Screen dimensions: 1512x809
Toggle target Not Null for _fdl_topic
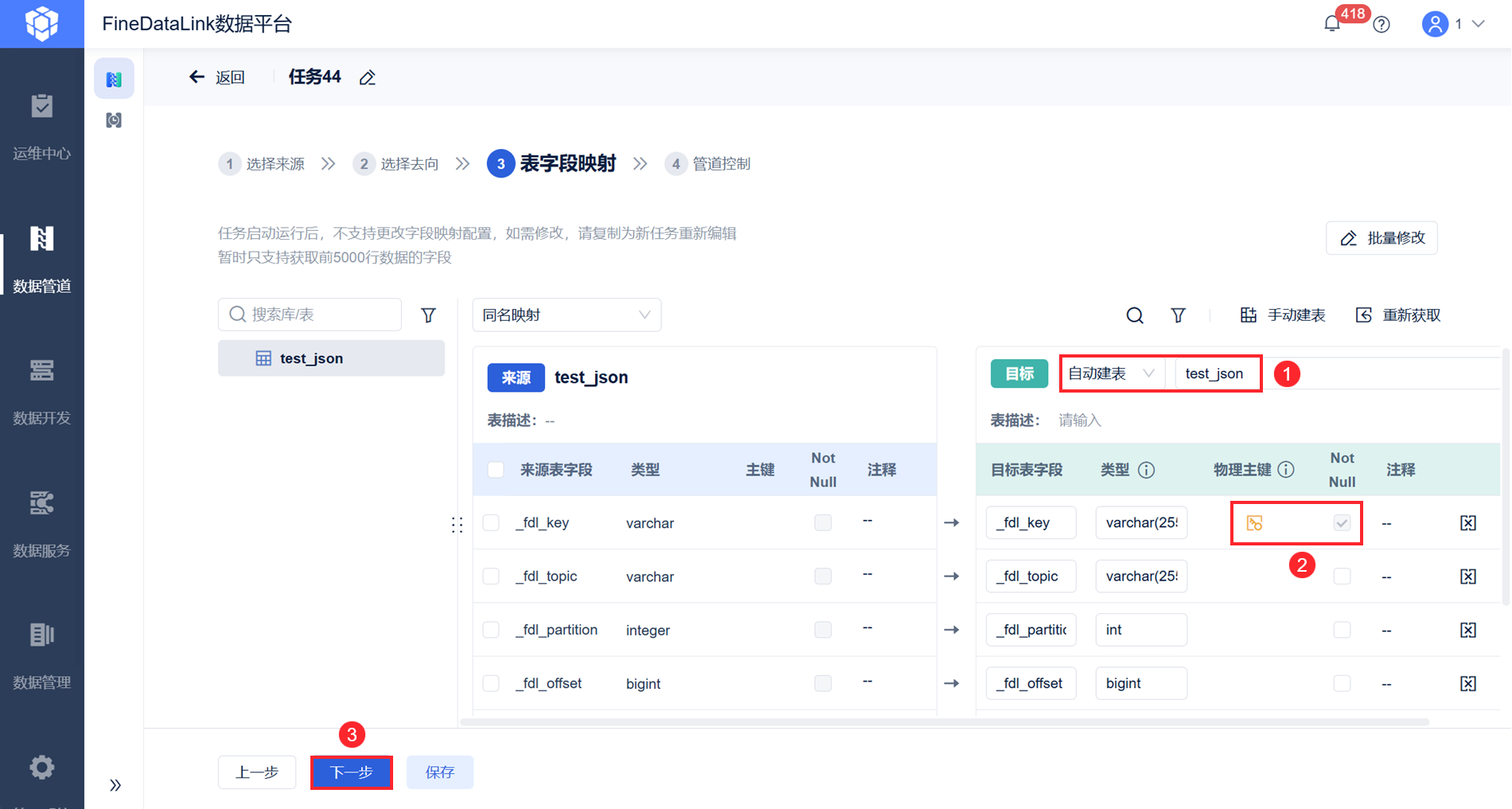click(x=1342, y=576)
